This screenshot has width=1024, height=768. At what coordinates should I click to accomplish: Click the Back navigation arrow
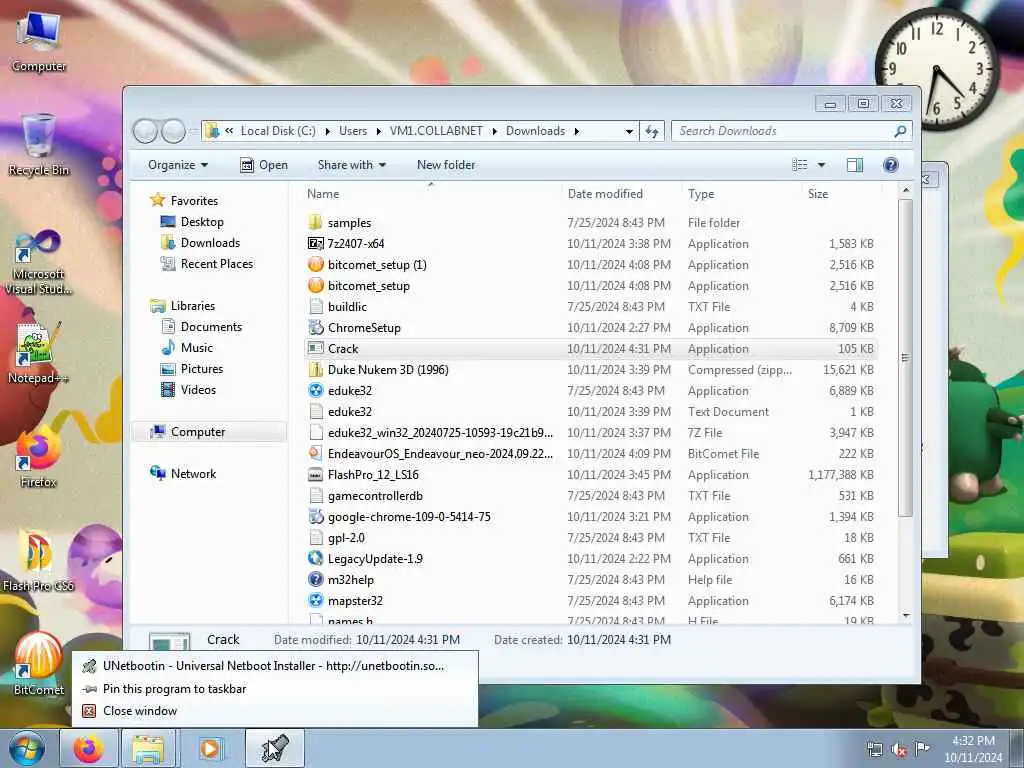click(145, 131)
